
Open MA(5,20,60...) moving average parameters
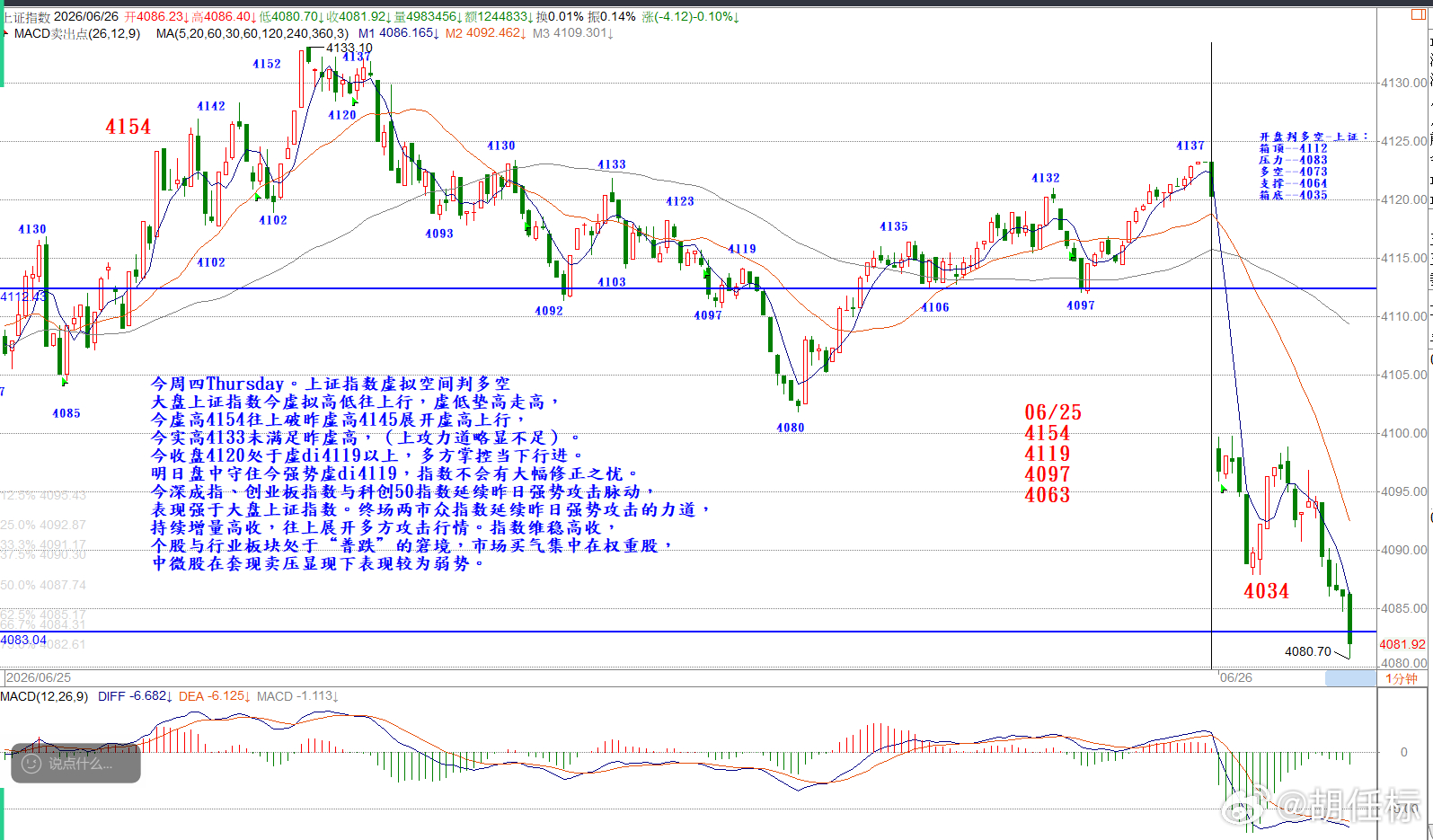point(252,33)
